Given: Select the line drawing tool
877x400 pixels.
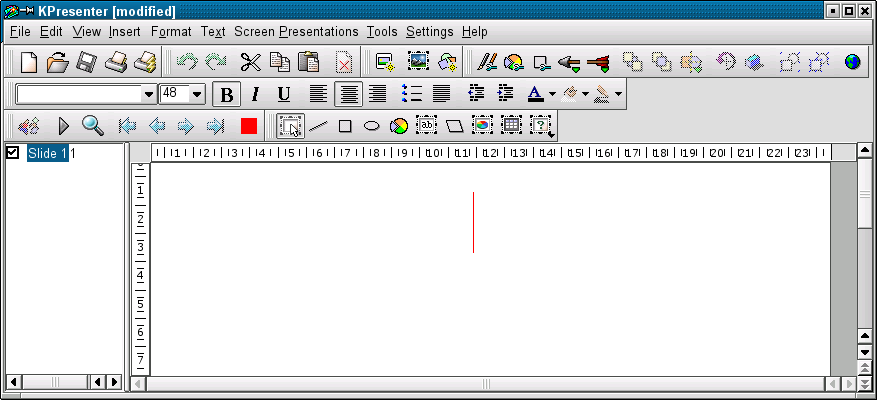Looking at the screenshot, I should pyautogui.click(x=318, y=126).
